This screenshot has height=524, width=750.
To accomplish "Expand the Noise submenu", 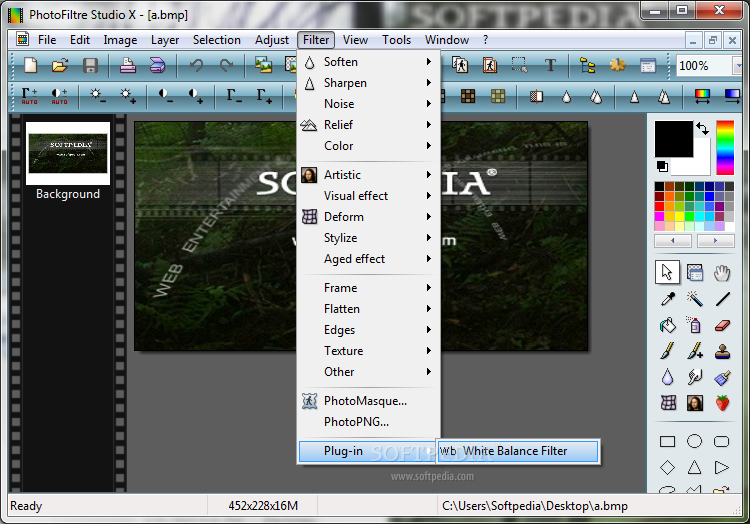I will tap(369, 104).
